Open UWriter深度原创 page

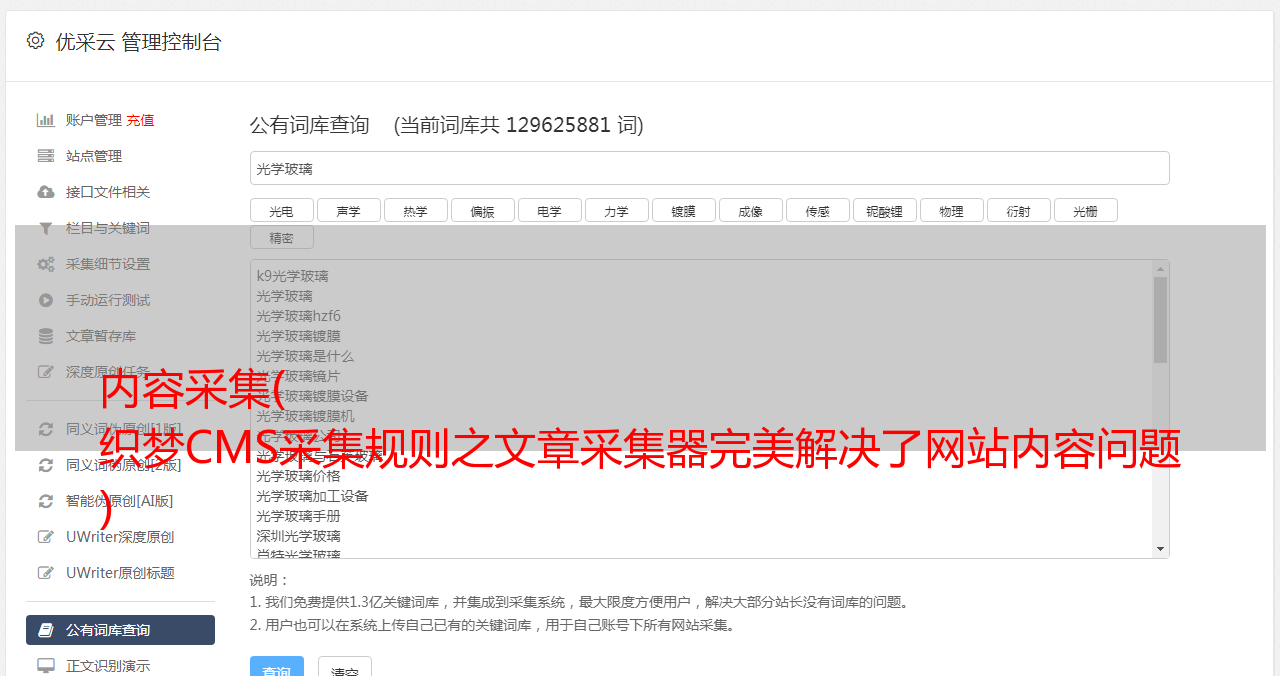(120, 537)
